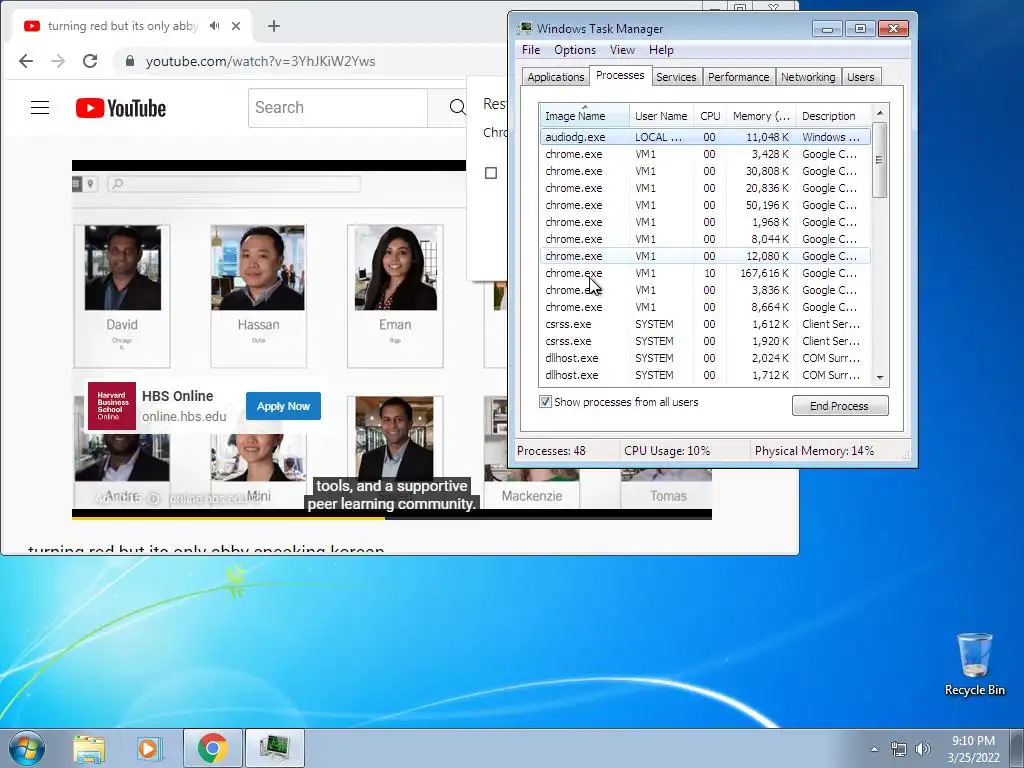The height and width of the screenshot is (768, 1024).
Task: Open the YouTube hamburger menu
Action: [40, 108]
